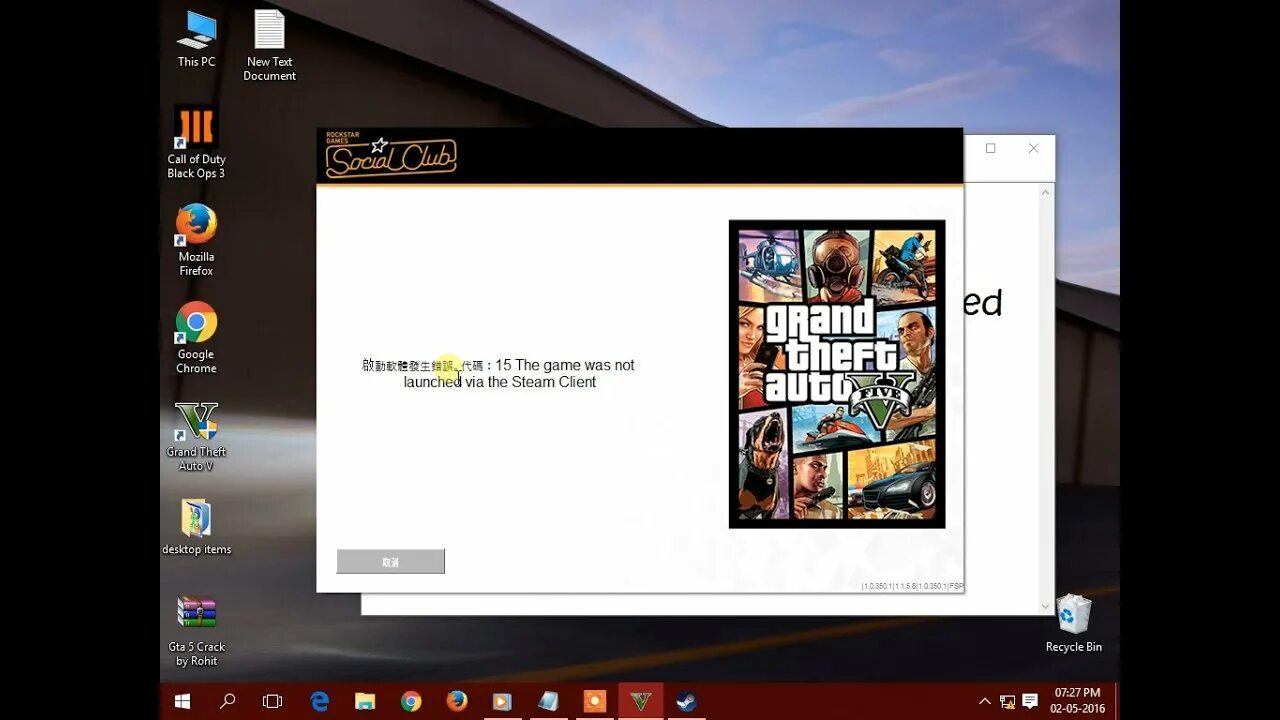Image resolution: width=1280 pixels, height=720 pixels.
Task: Open Google Chrome from the taskbar
Action: (x=411, y=701)
